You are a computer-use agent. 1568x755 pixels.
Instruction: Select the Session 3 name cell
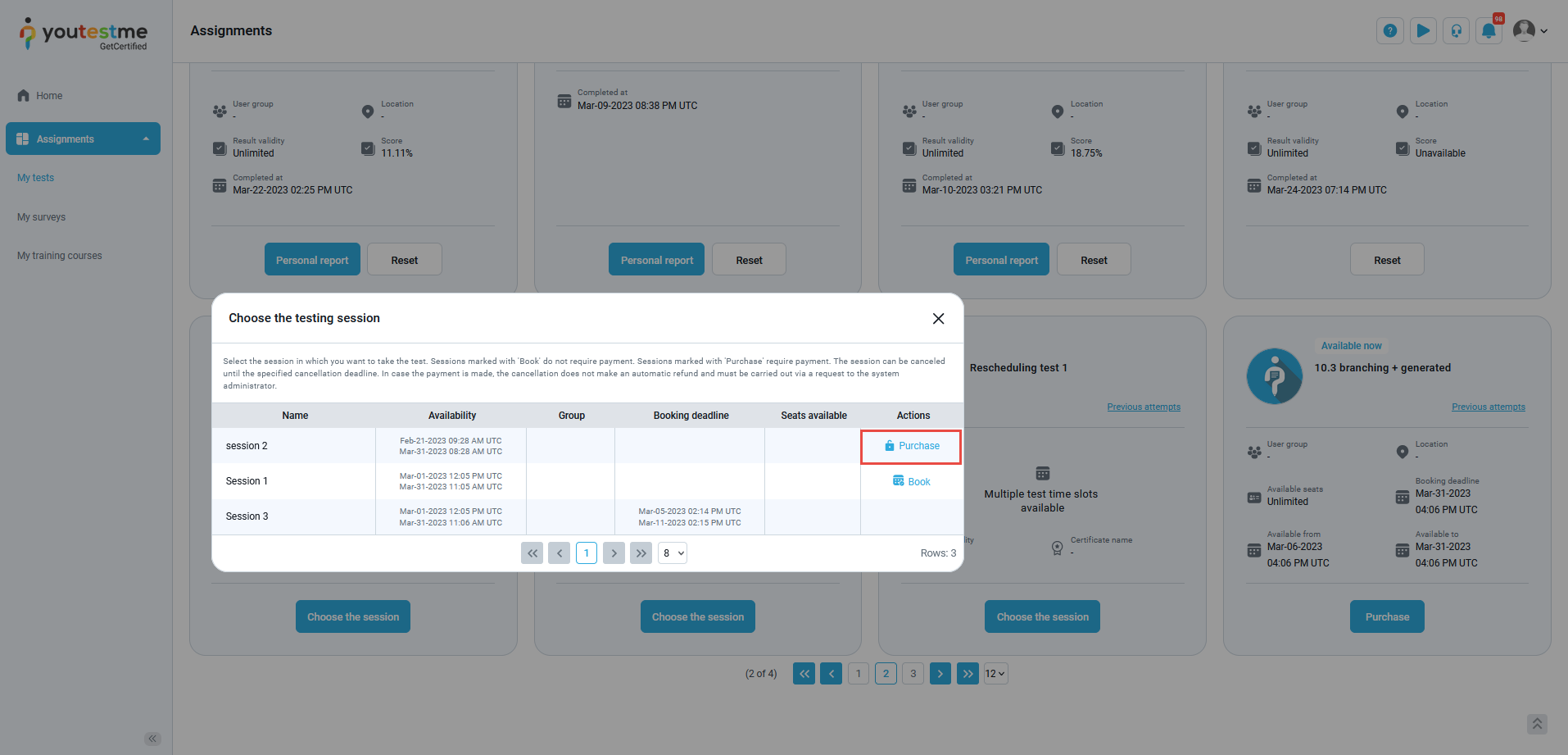(293, 516)
